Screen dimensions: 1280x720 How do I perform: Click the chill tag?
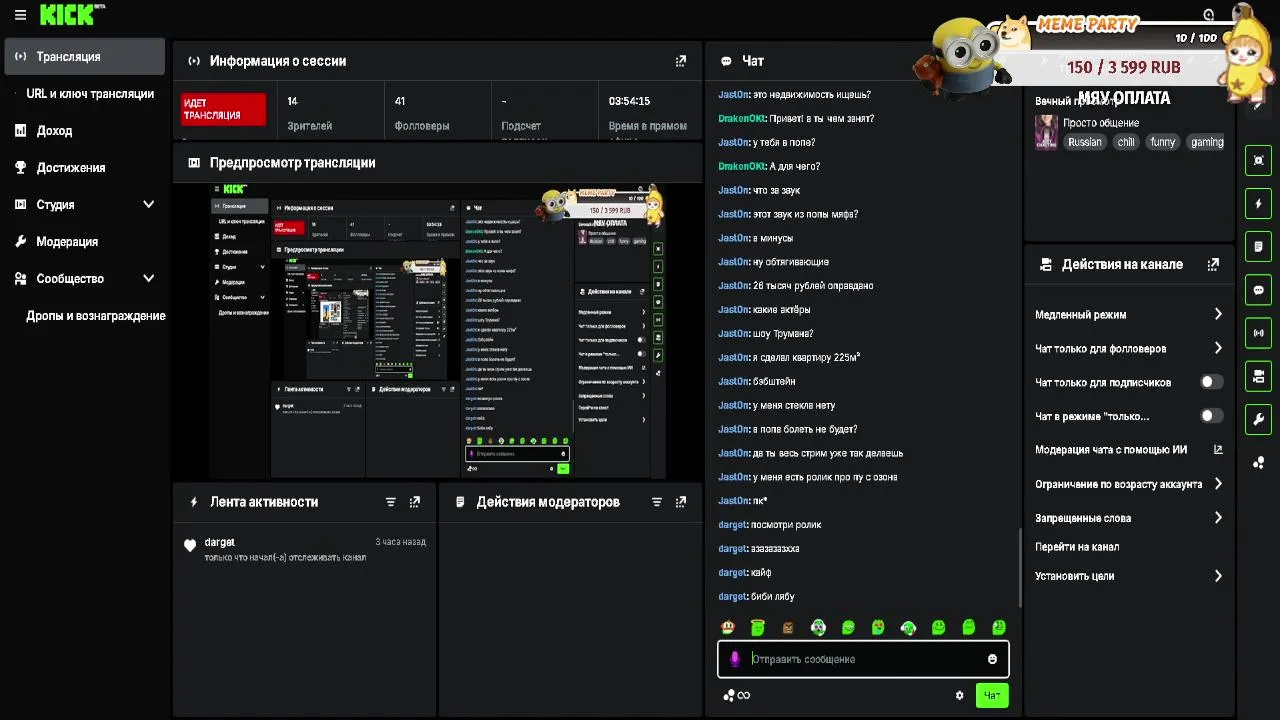click(x=1126, y=142)
